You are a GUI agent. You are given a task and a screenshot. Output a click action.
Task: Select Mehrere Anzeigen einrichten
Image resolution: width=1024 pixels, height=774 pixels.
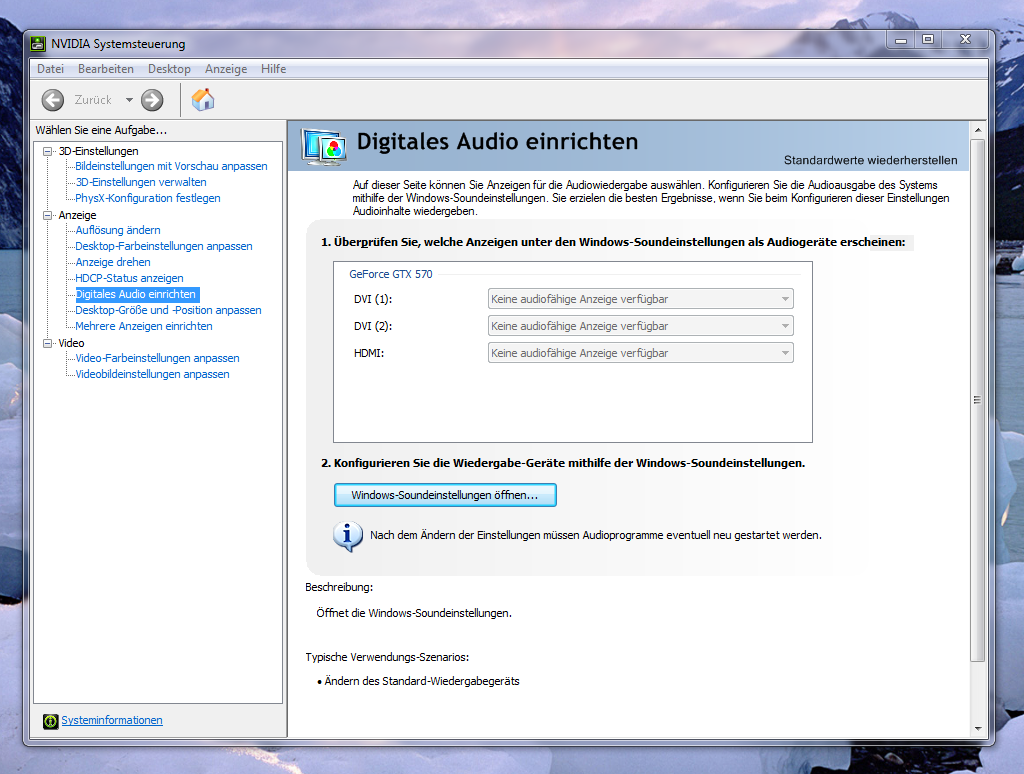pyautogui.click(x=144, y=327)
